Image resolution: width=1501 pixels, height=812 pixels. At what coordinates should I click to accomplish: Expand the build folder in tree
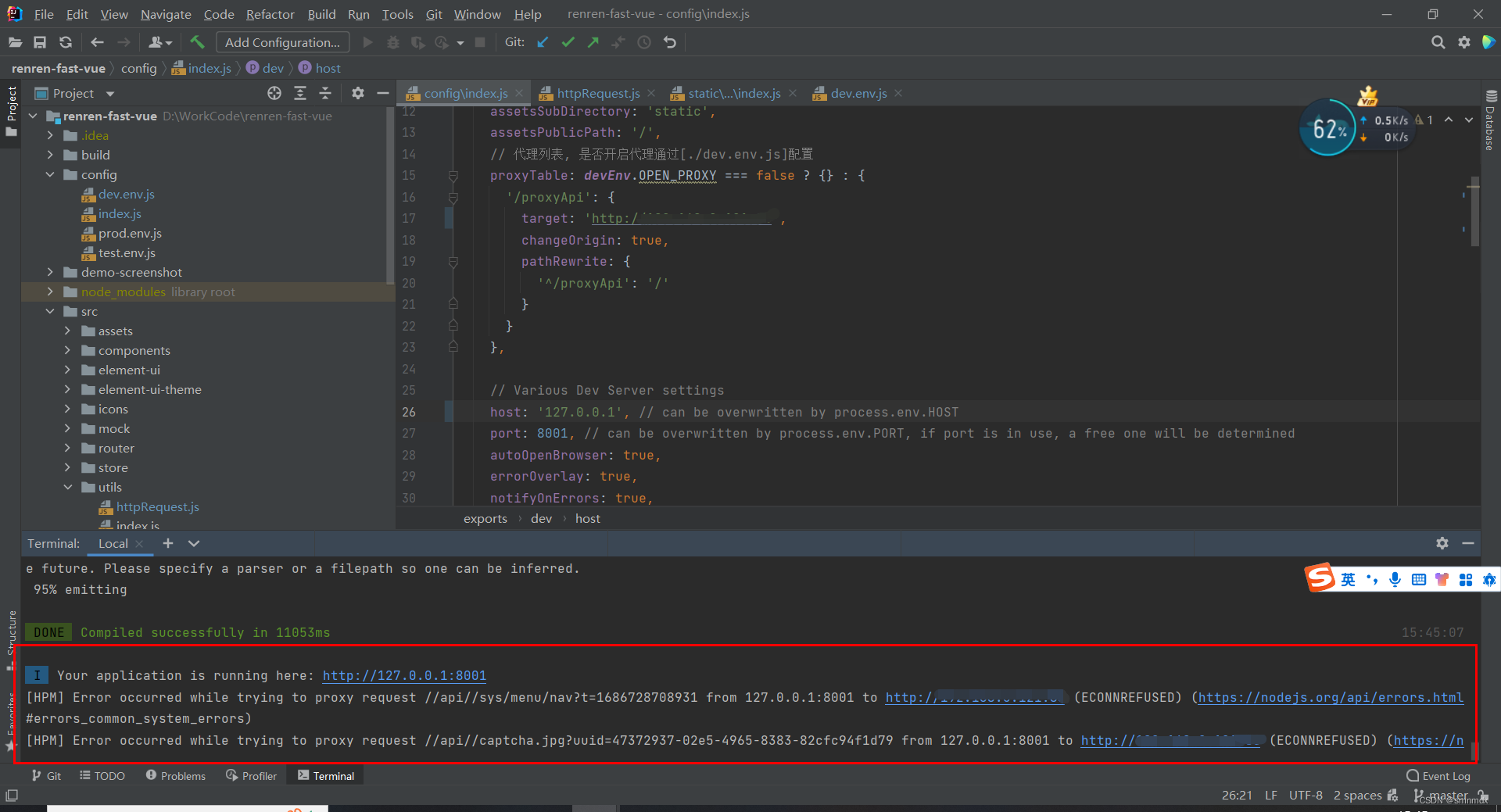pyautogui.click(x=50, y=155)
